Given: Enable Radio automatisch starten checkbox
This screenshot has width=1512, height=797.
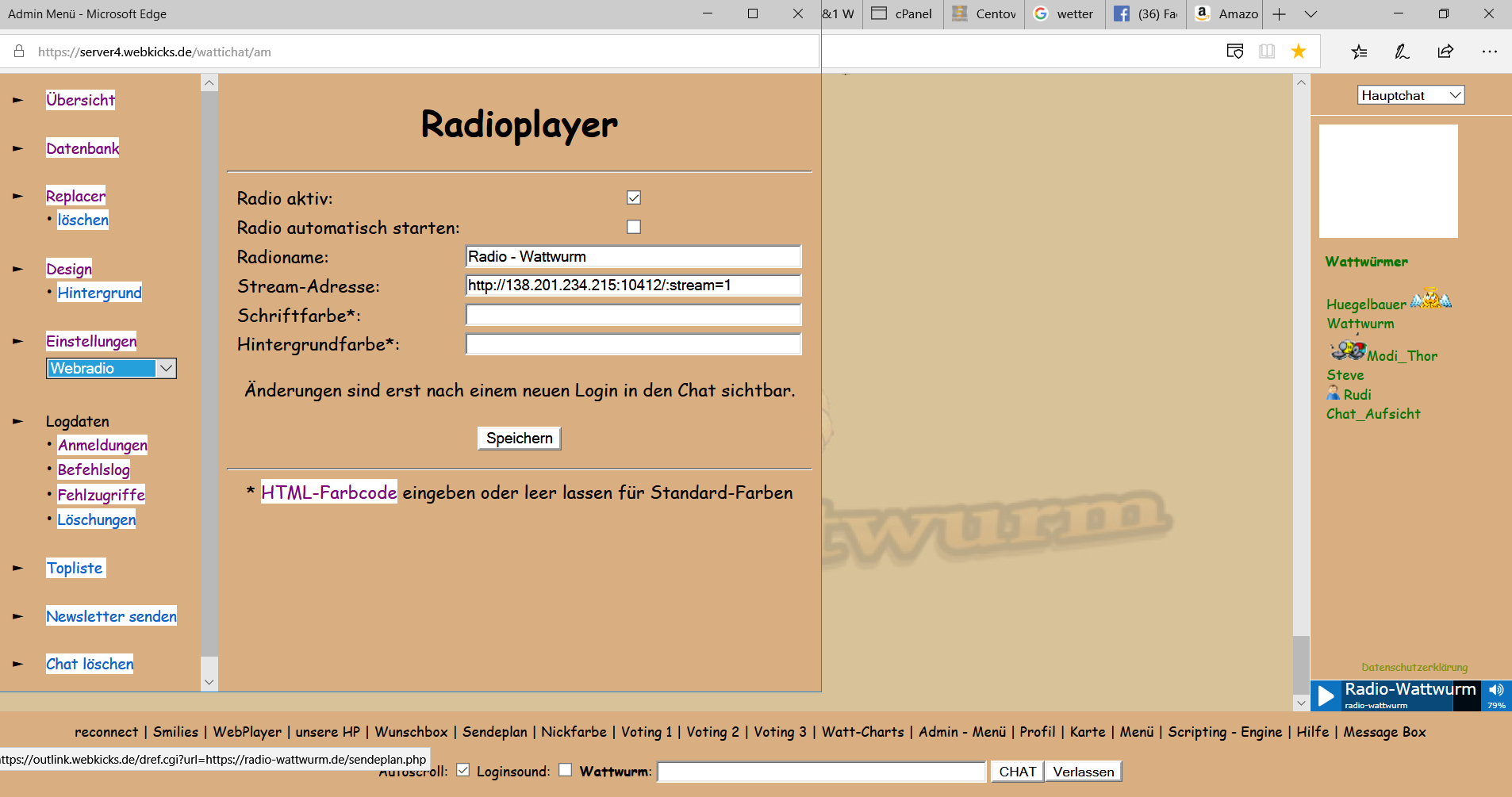Looking at the screenshot, I should 634,227.
